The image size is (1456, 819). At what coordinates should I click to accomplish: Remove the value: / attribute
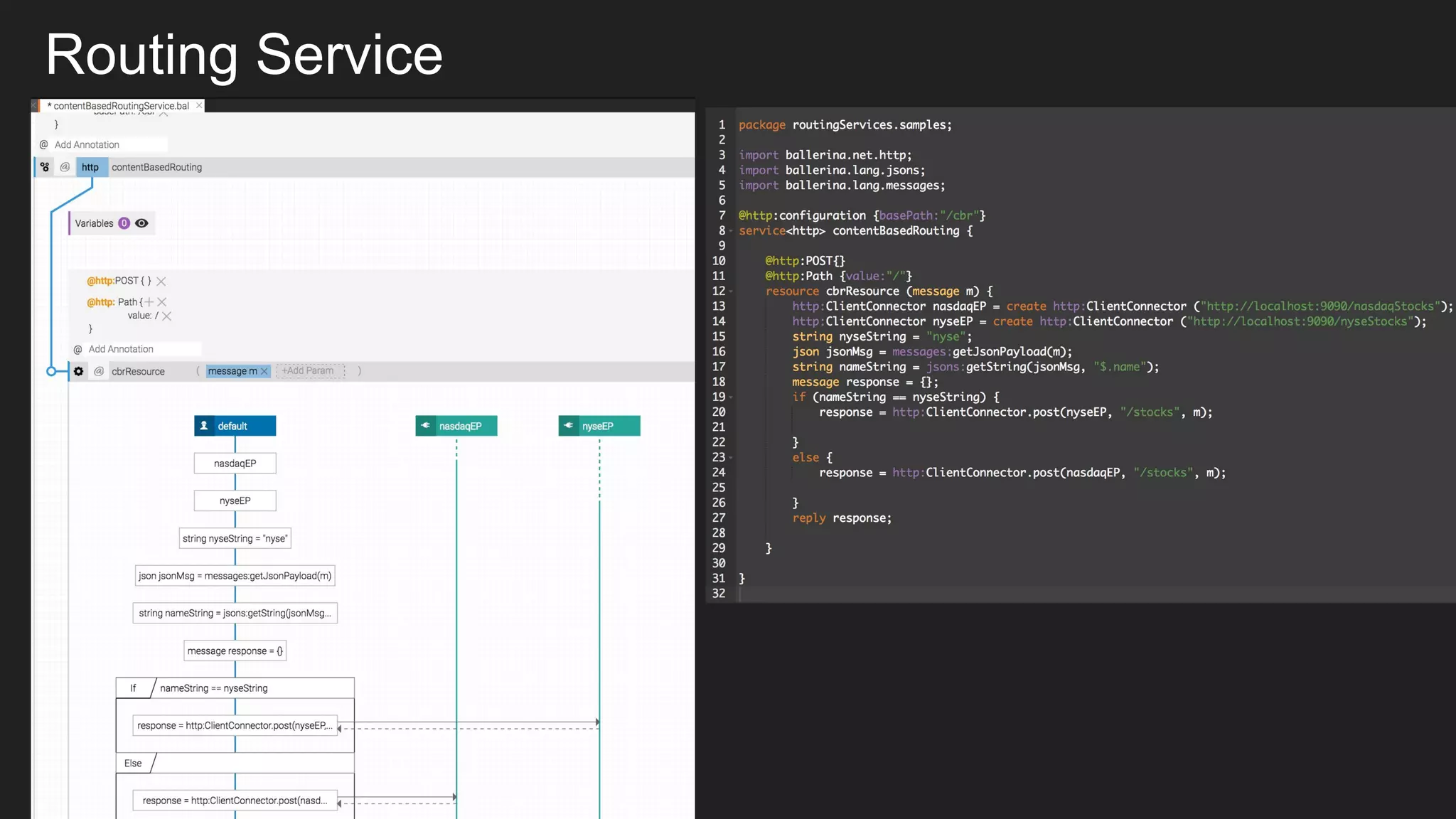(167, 316)
